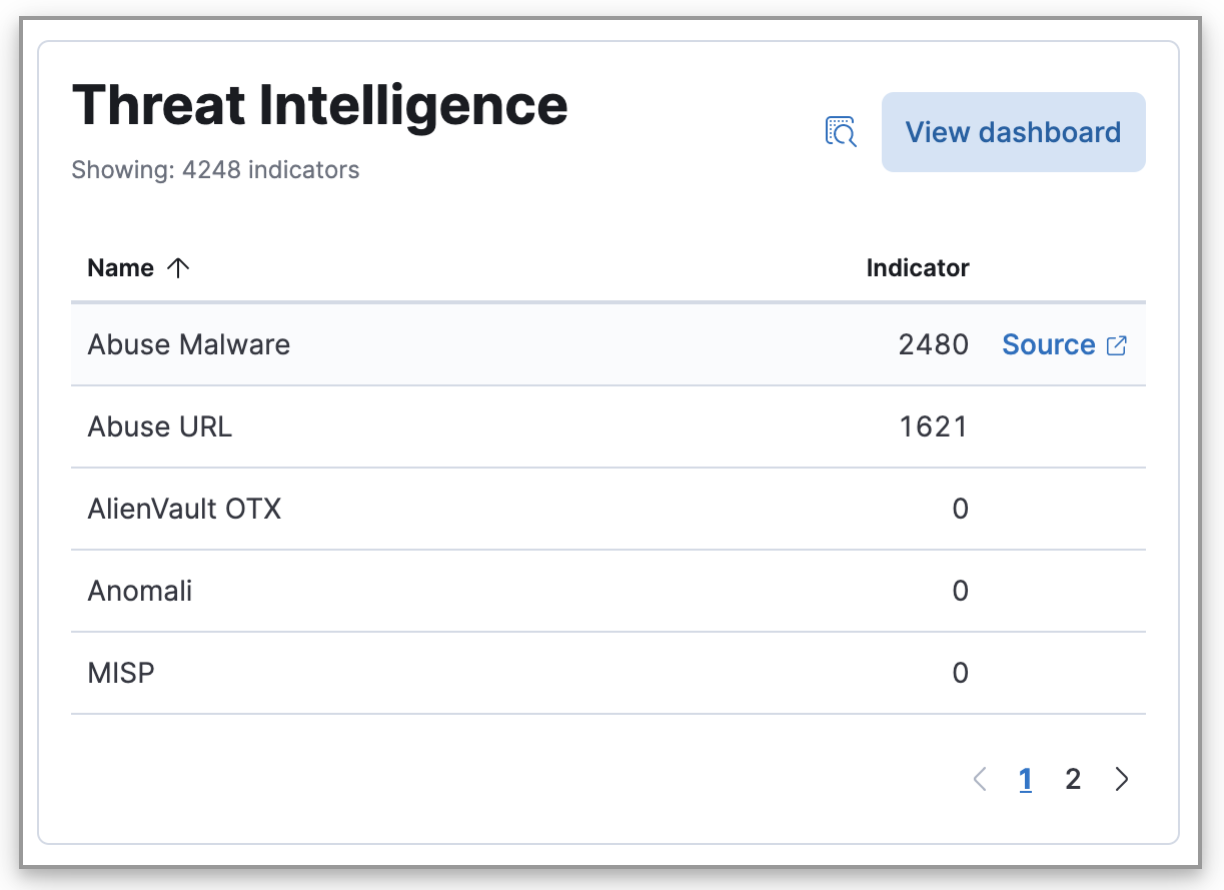Collapse back using the previous-page chevron
This screenshot has height=890, width=1224.
coord(979,779)
